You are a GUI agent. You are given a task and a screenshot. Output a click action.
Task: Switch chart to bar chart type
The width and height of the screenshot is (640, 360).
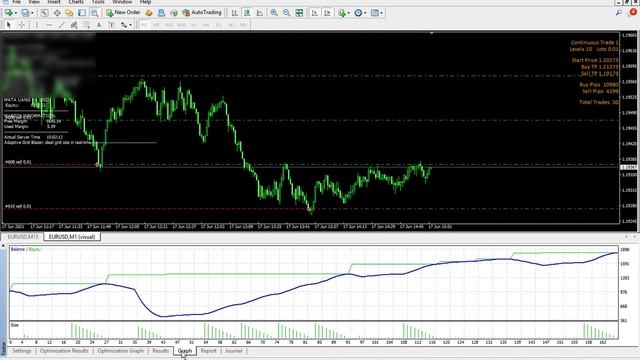point(234,13)
